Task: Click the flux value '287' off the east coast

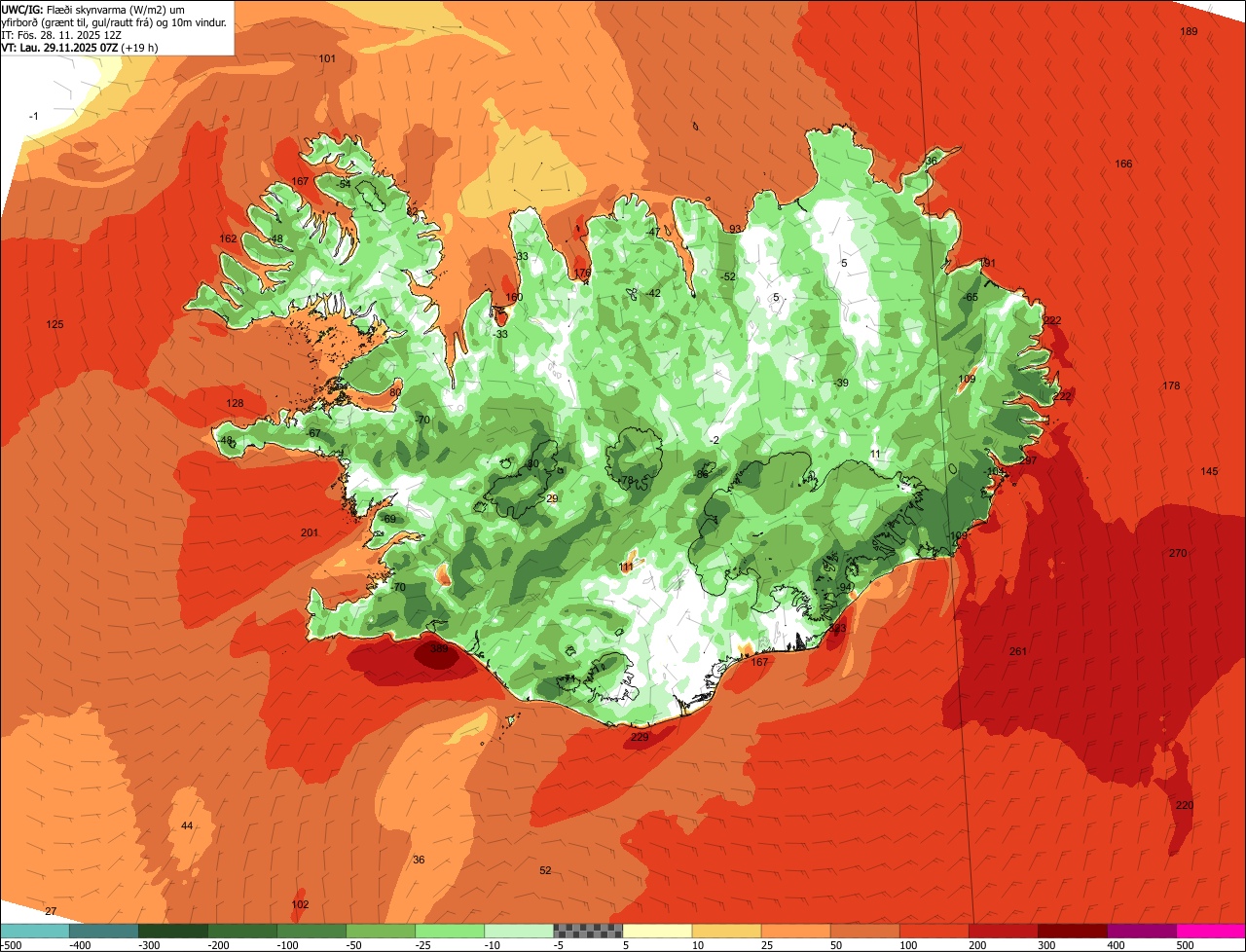Action: point(1028,460)
